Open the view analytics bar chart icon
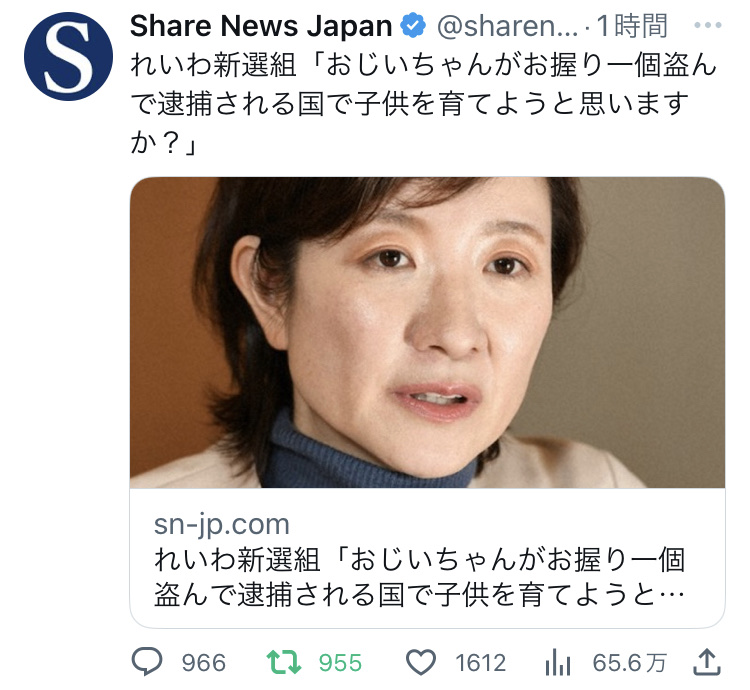The image size is (750, 690). point(558,662)
